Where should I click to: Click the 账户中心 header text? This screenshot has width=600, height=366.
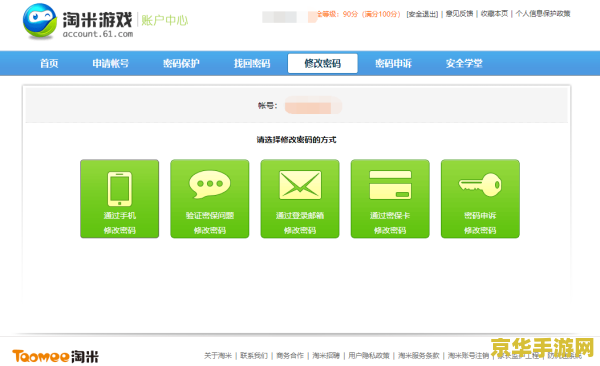[165, 20]
